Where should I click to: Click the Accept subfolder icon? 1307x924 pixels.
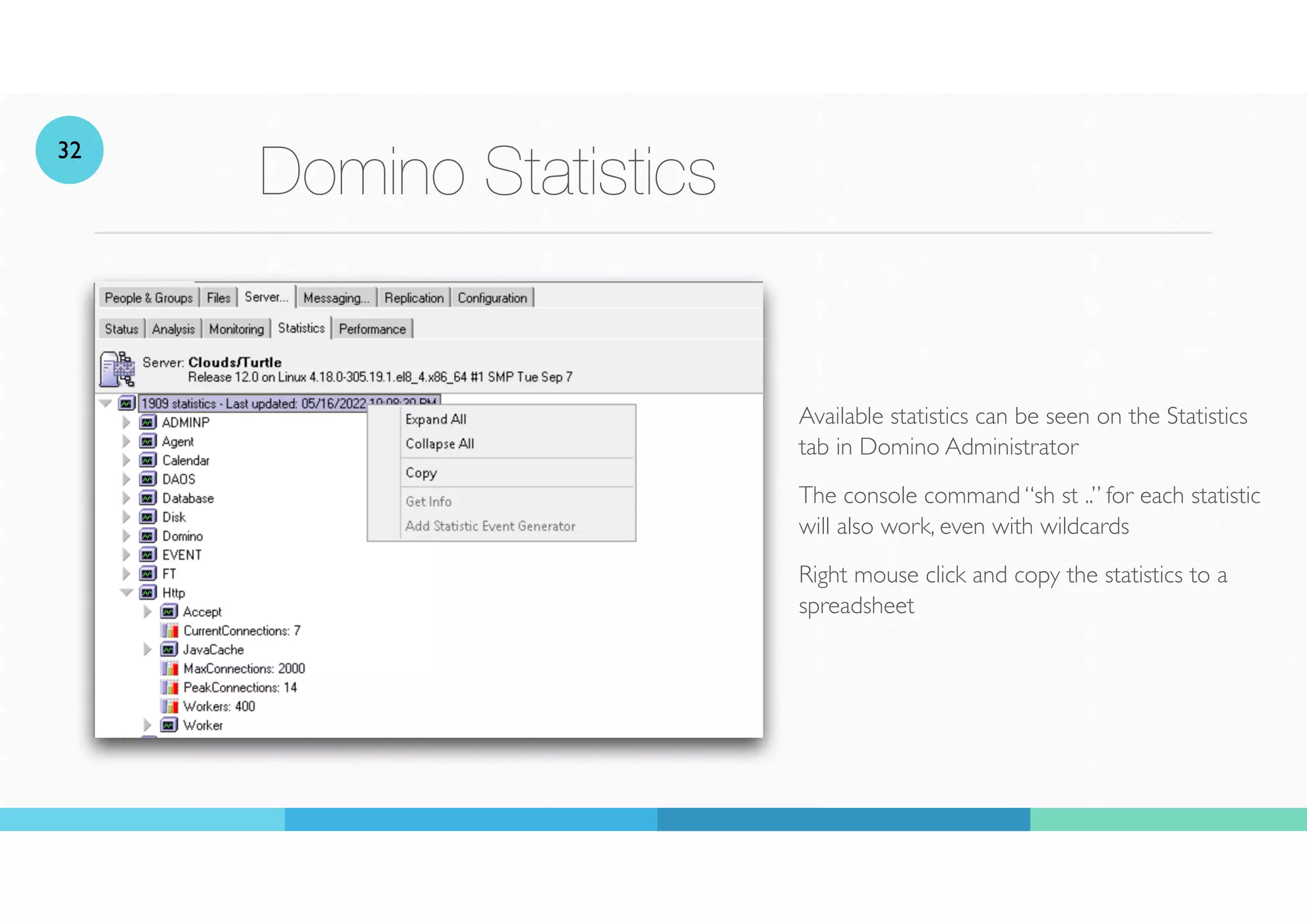169,612
